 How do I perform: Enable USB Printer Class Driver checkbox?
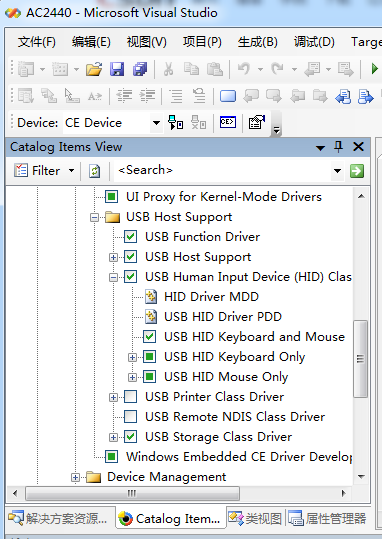click(131, 397)
